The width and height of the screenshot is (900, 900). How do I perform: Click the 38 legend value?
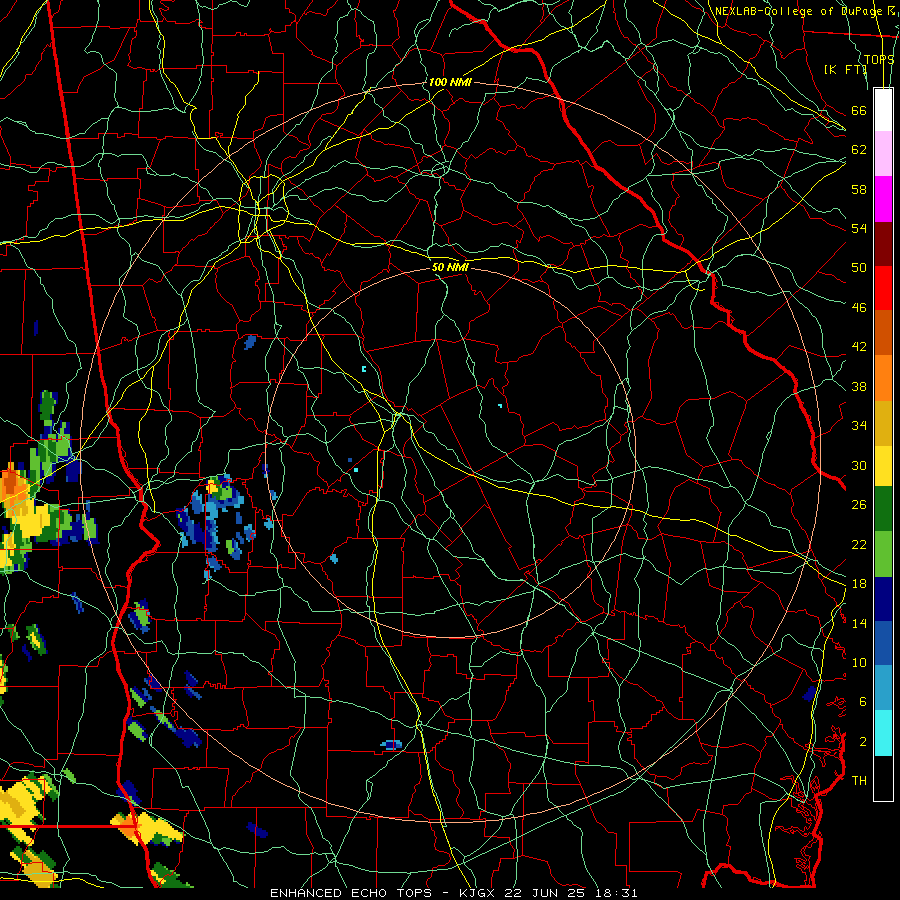(859, 386)
